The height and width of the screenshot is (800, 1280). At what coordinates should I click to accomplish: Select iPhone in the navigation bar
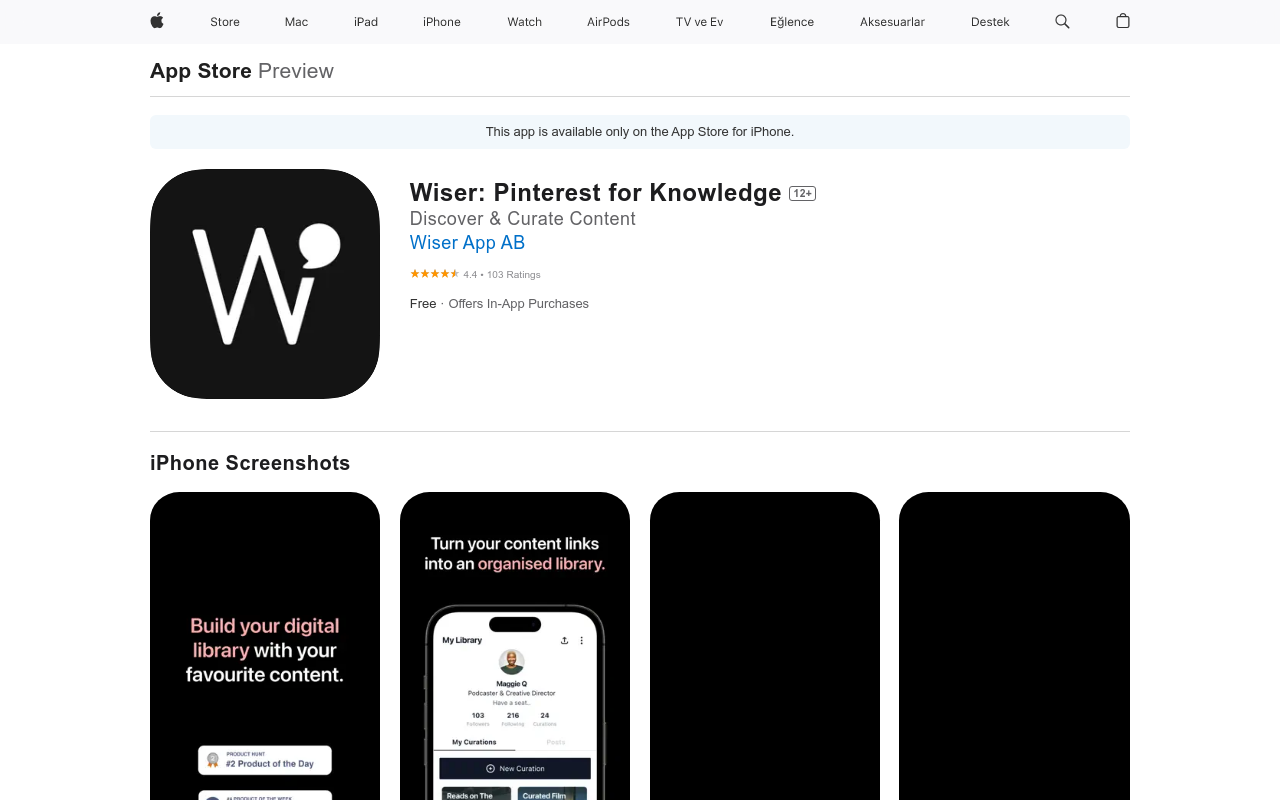(x=442, y=22)
